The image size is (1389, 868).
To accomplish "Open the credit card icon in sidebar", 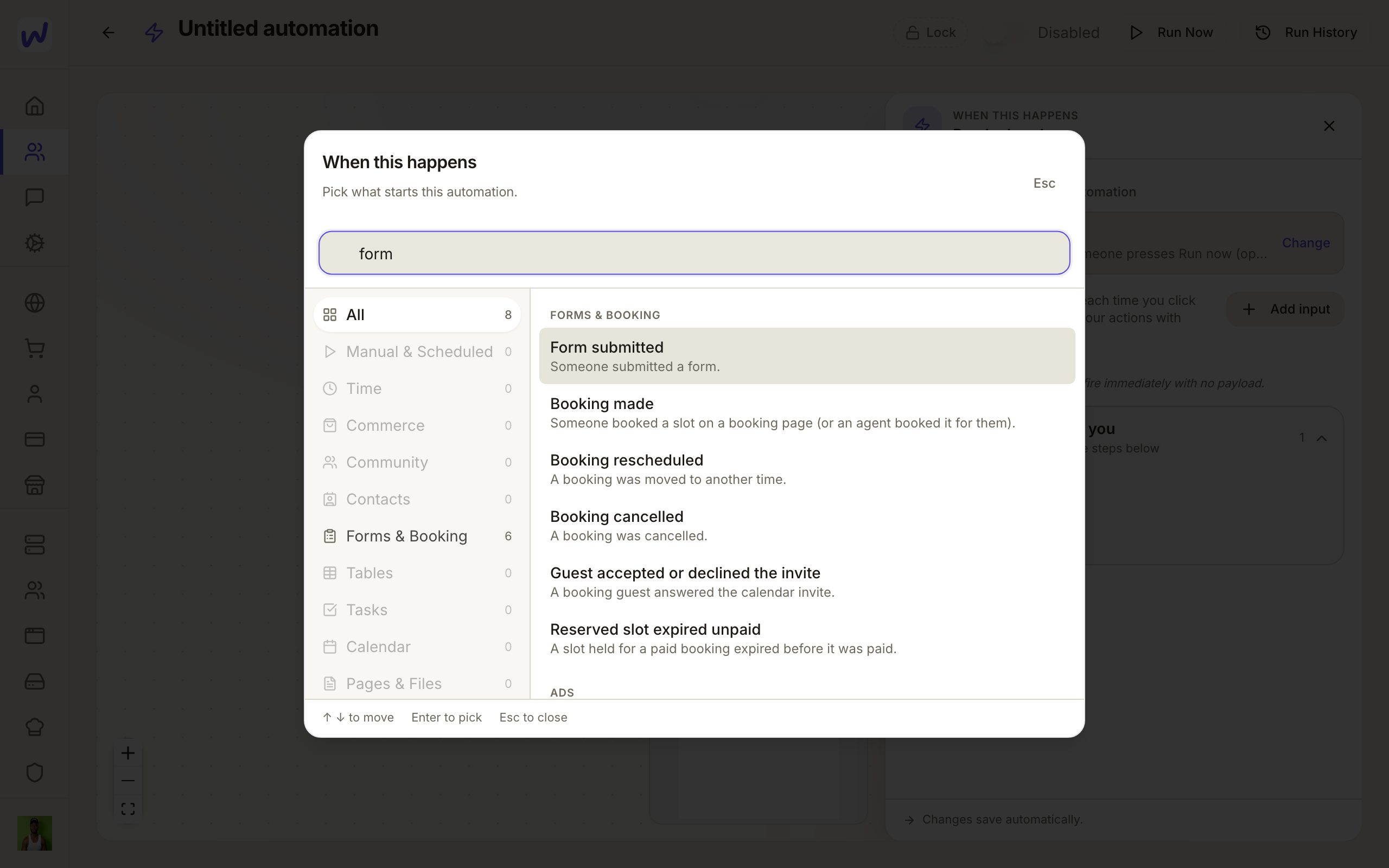I will [x=34, y=439].
